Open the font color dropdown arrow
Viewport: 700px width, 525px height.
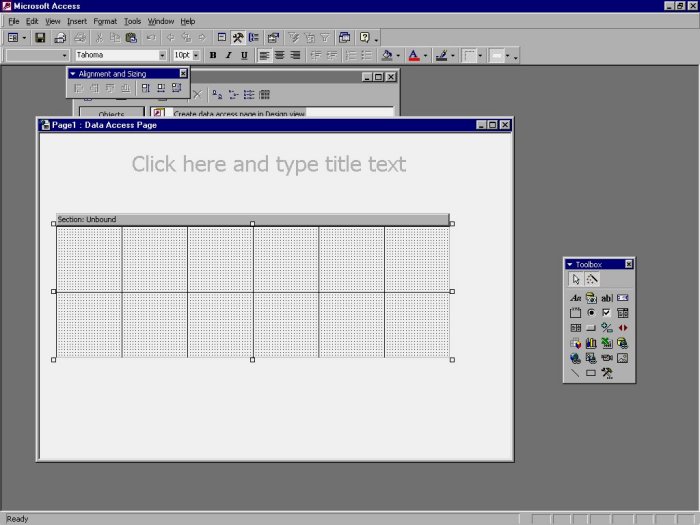tap(427, 56)
